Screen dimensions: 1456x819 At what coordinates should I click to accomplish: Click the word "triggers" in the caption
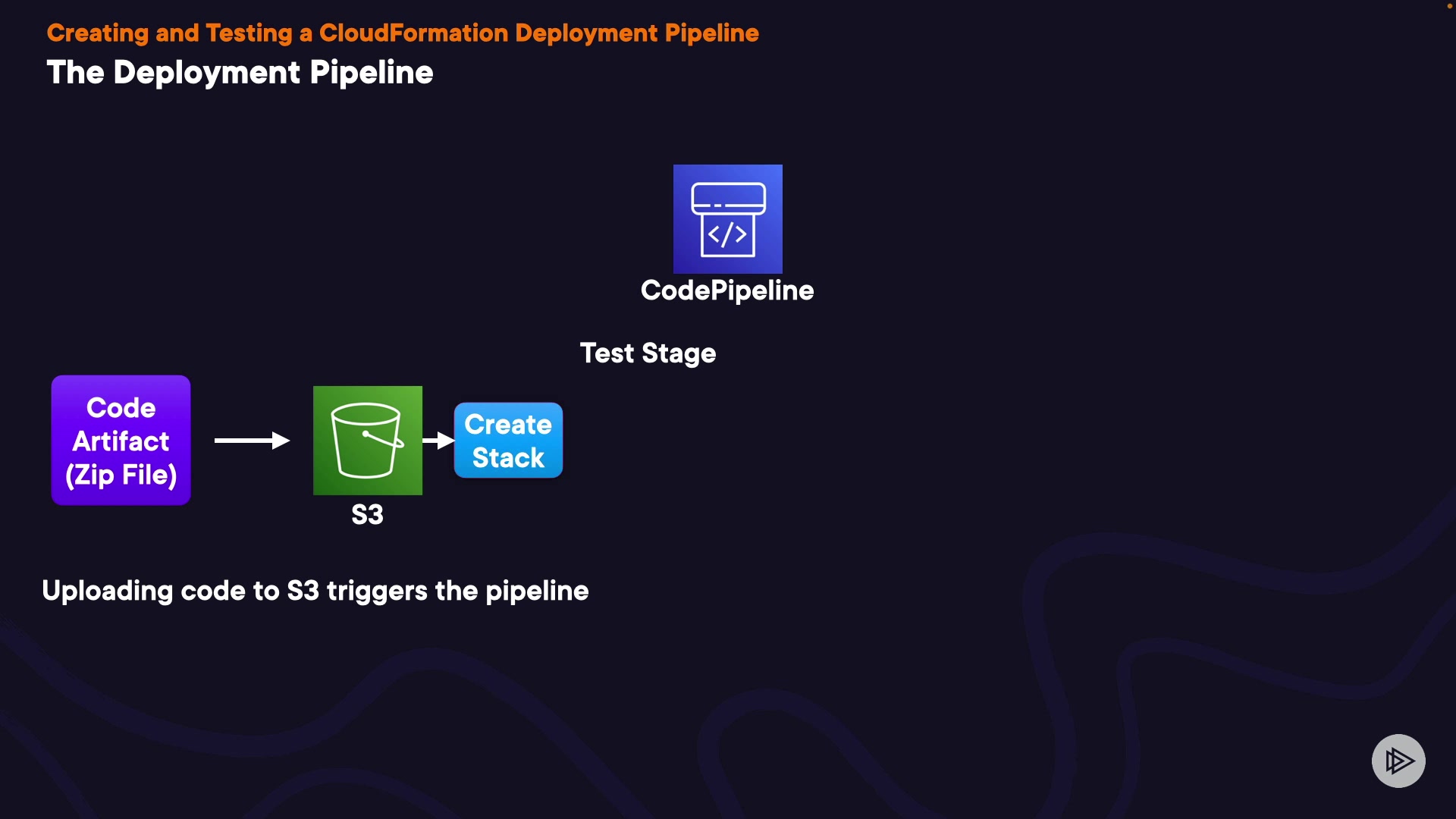tap(377, 591)
